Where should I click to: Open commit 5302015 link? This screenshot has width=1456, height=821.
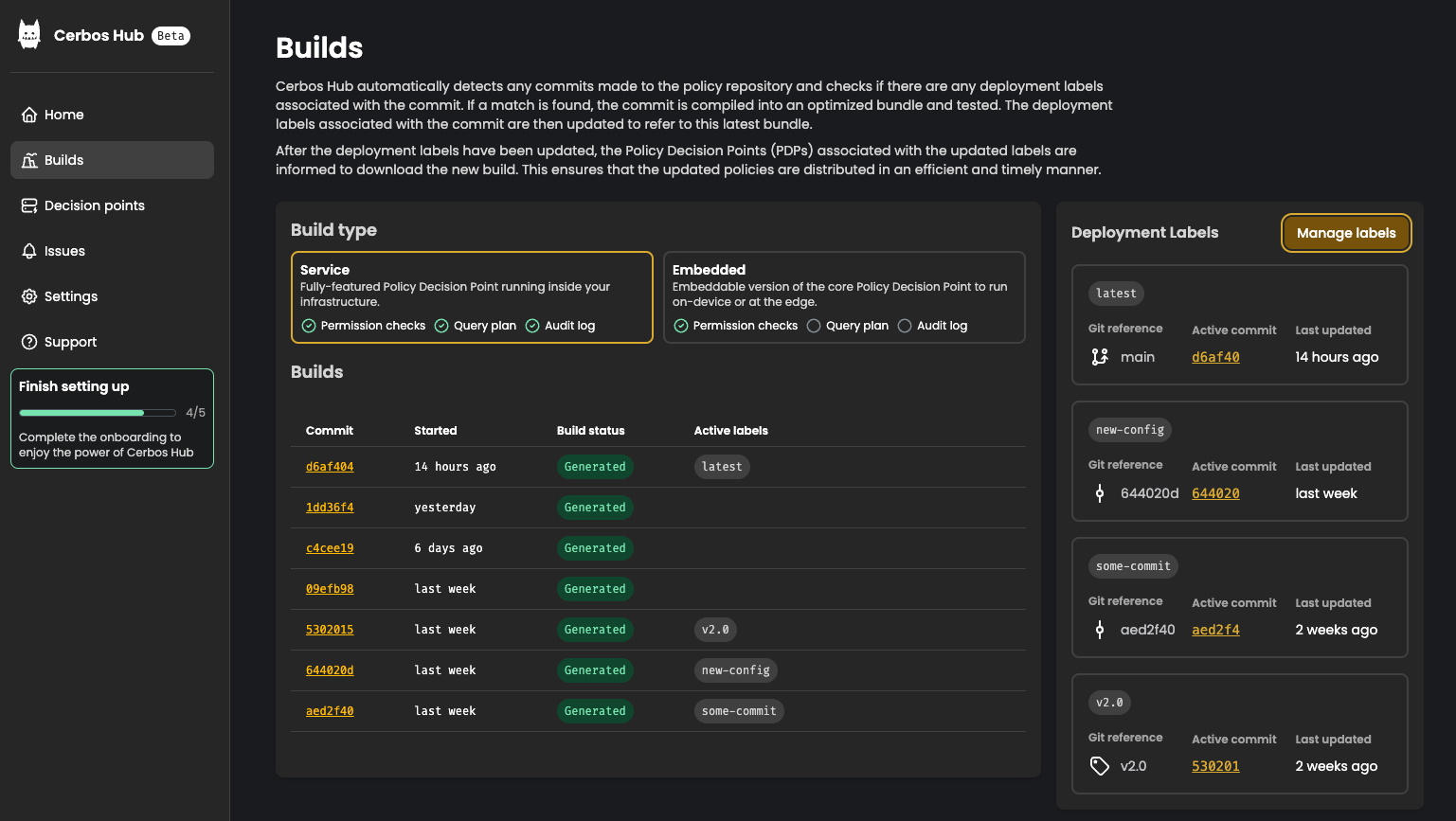click(x=330, y=630)
